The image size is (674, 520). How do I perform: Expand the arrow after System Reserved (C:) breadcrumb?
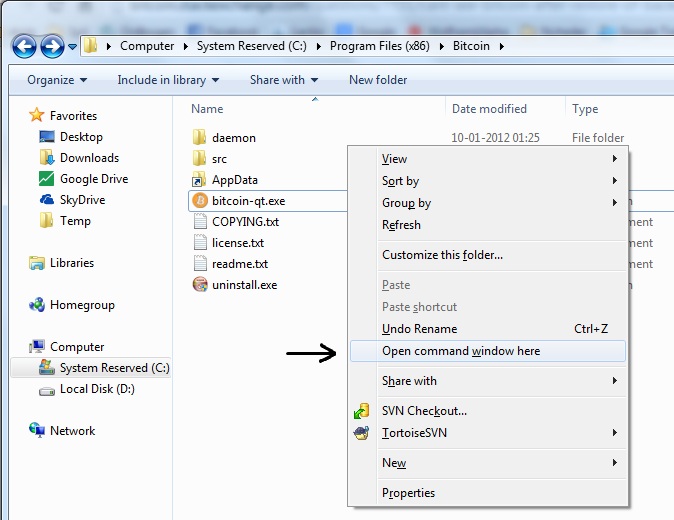[x=319, y=46]
